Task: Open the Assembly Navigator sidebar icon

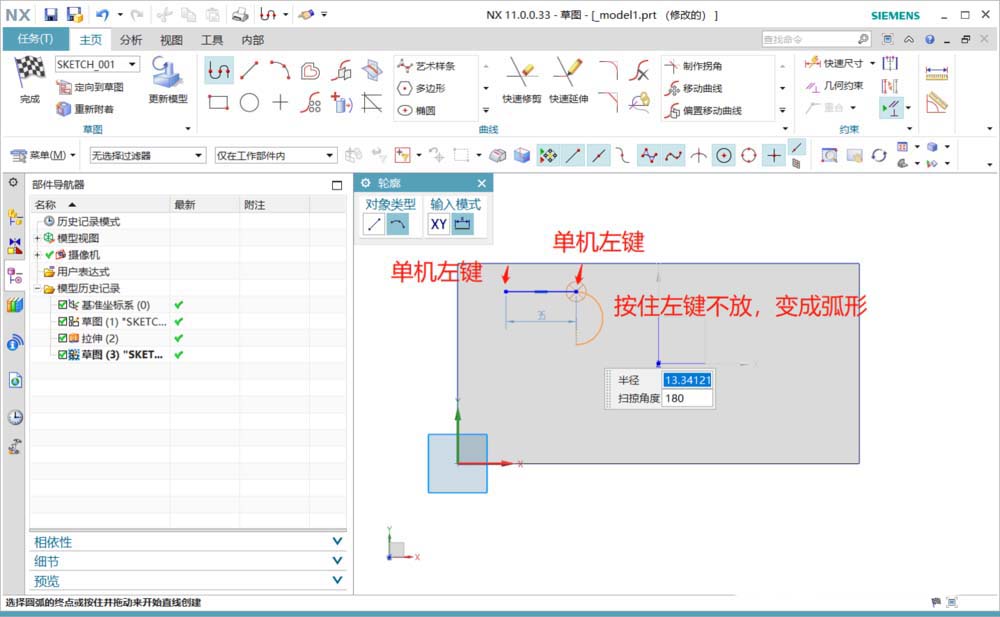Action: [15, 217]
